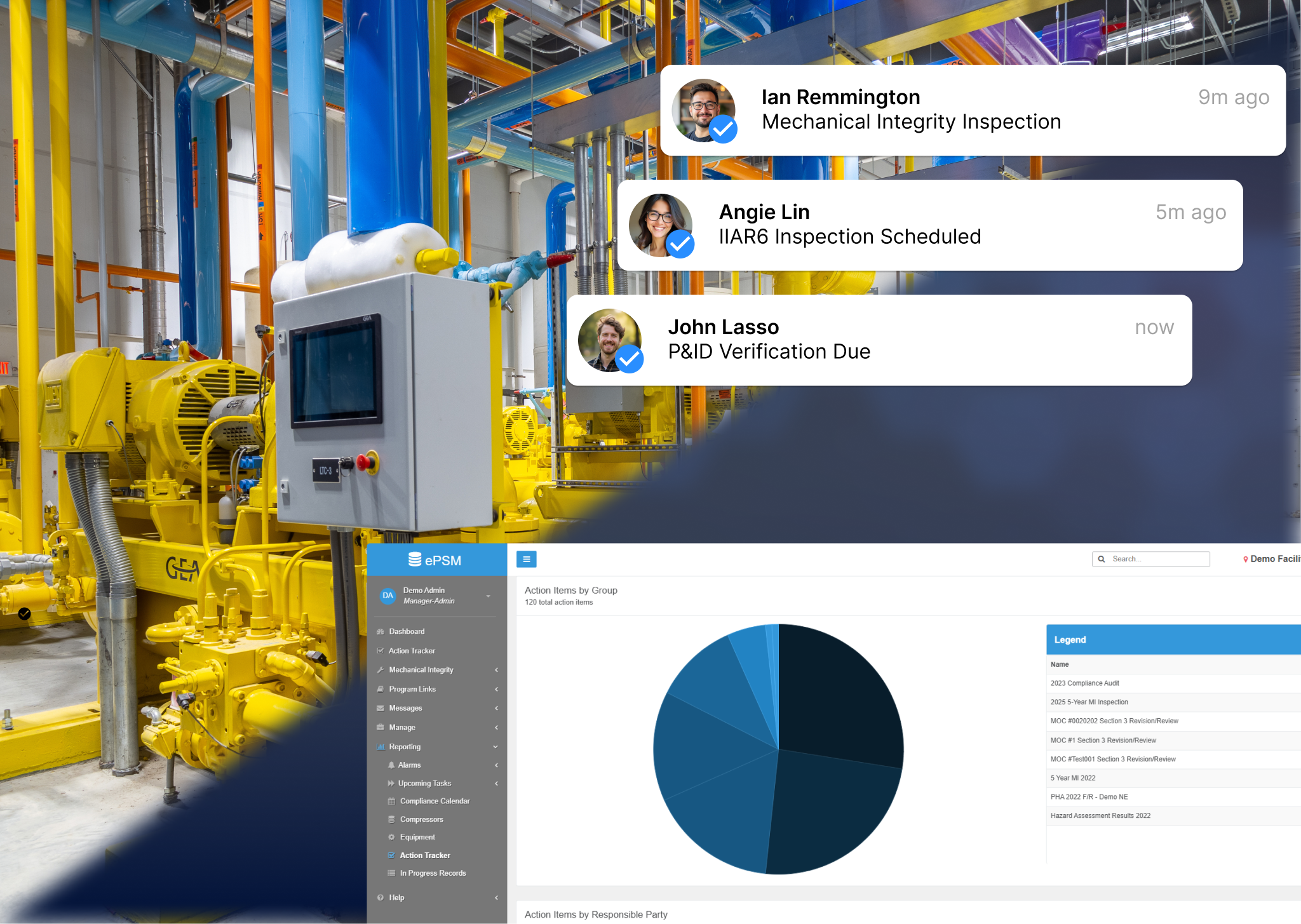Collapse the Reporting menu chevron
This screenshot has height=924, width=1301.
495,747
